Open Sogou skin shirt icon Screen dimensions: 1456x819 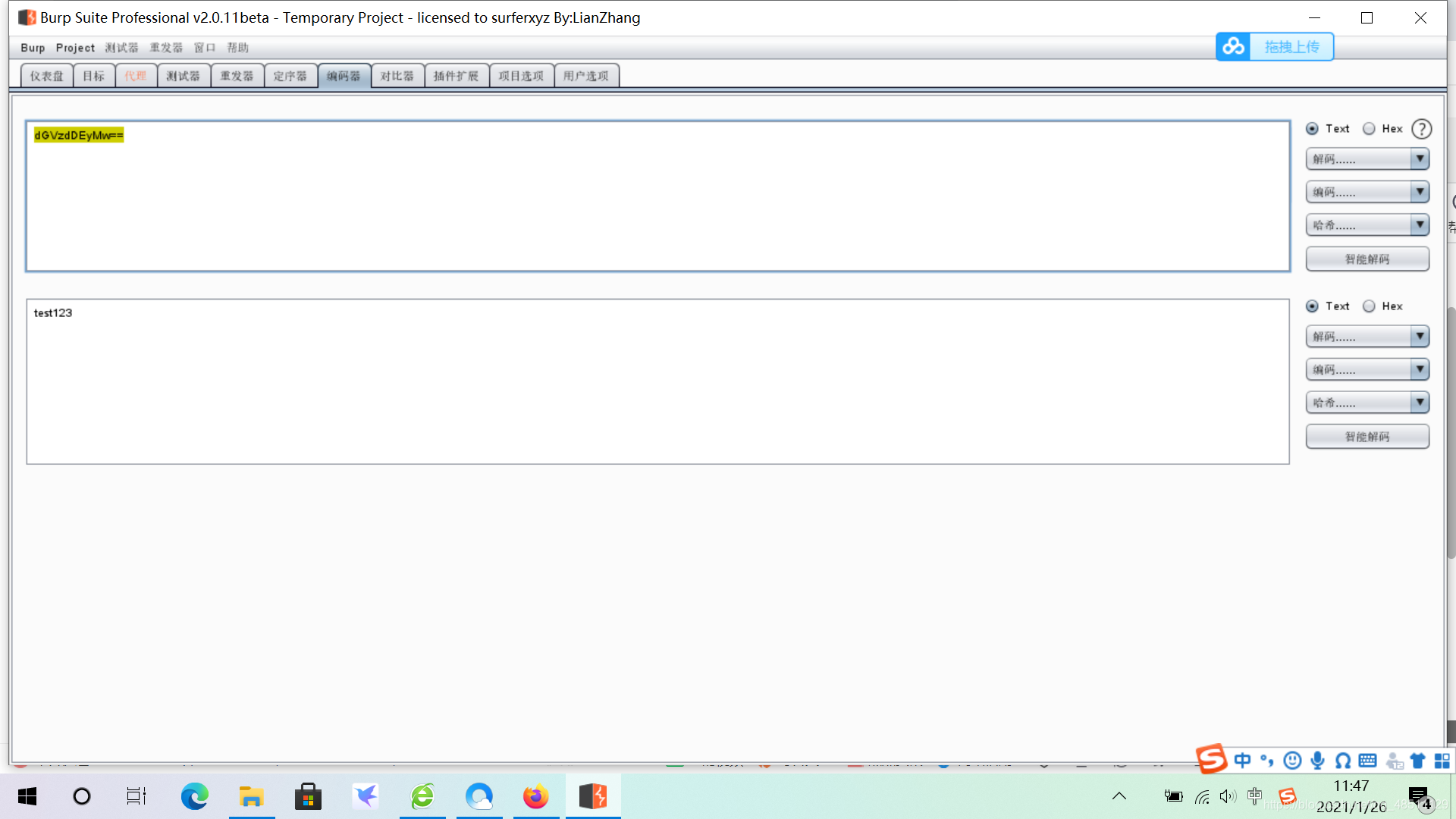click(x=1417, y=761)
